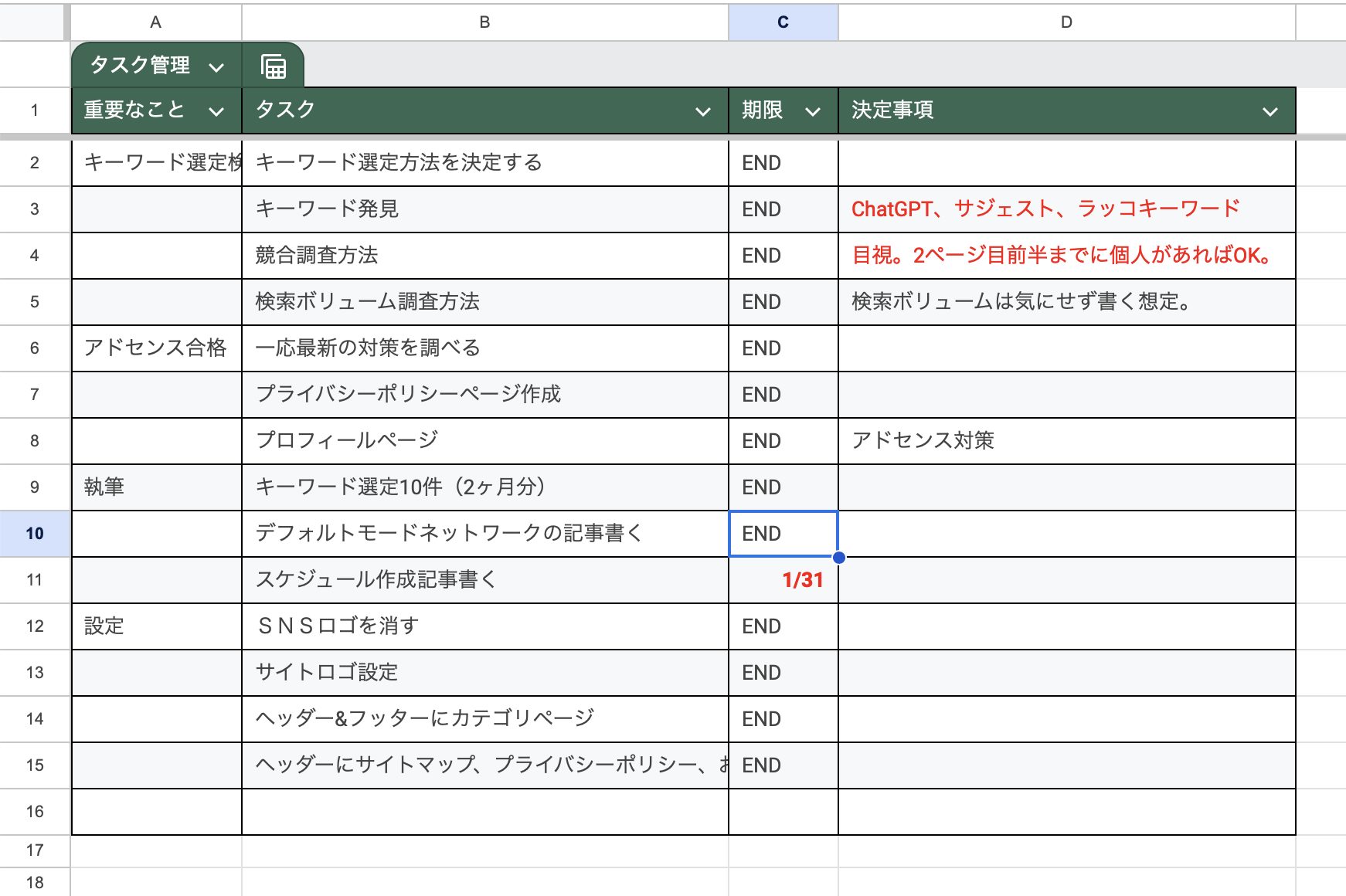
Task: Click the table grid icon beside タスク管理 tab
Action: click(274, 66)
